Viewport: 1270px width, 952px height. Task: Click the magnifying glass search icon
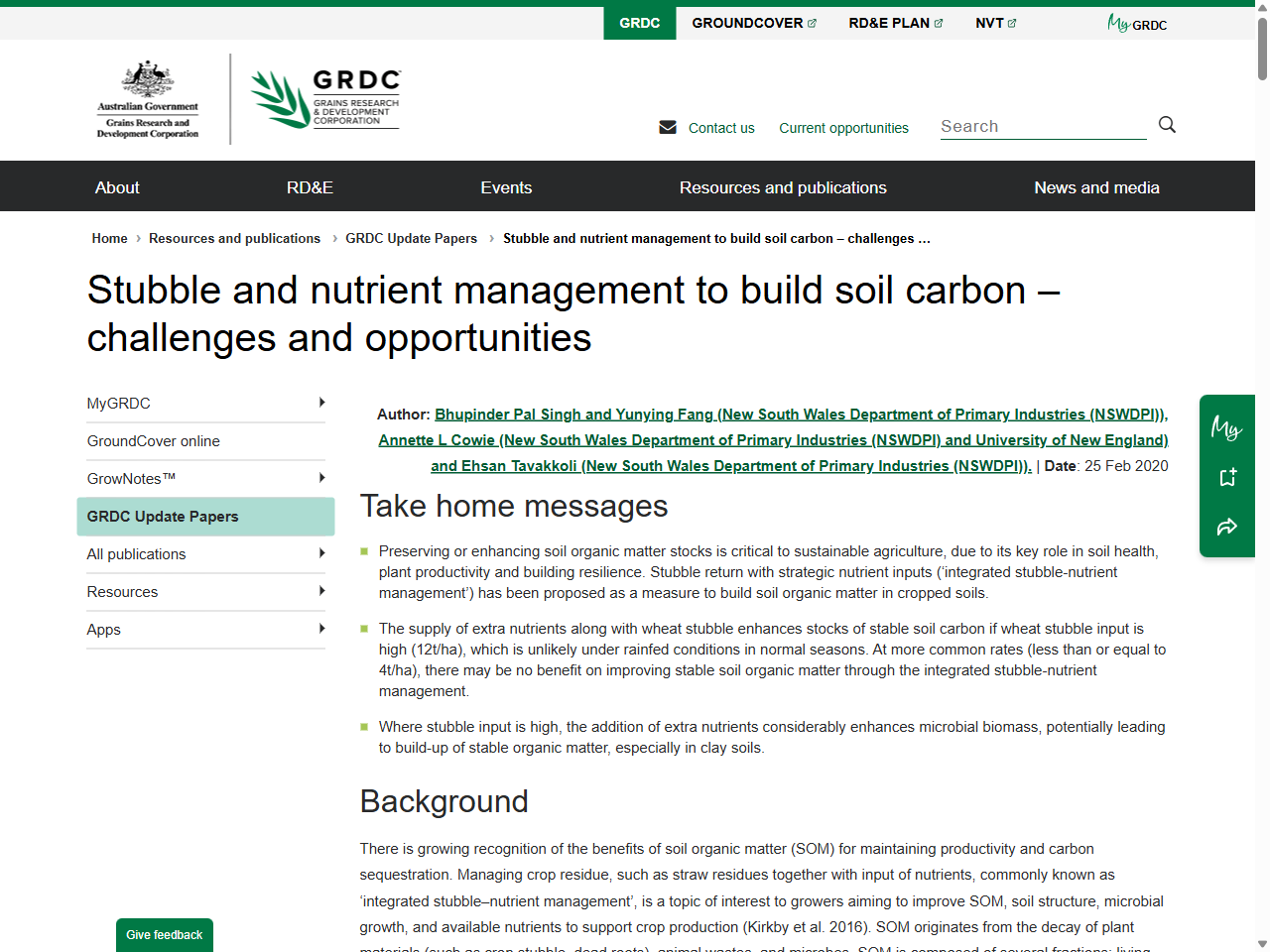(x=1167, y=125)
